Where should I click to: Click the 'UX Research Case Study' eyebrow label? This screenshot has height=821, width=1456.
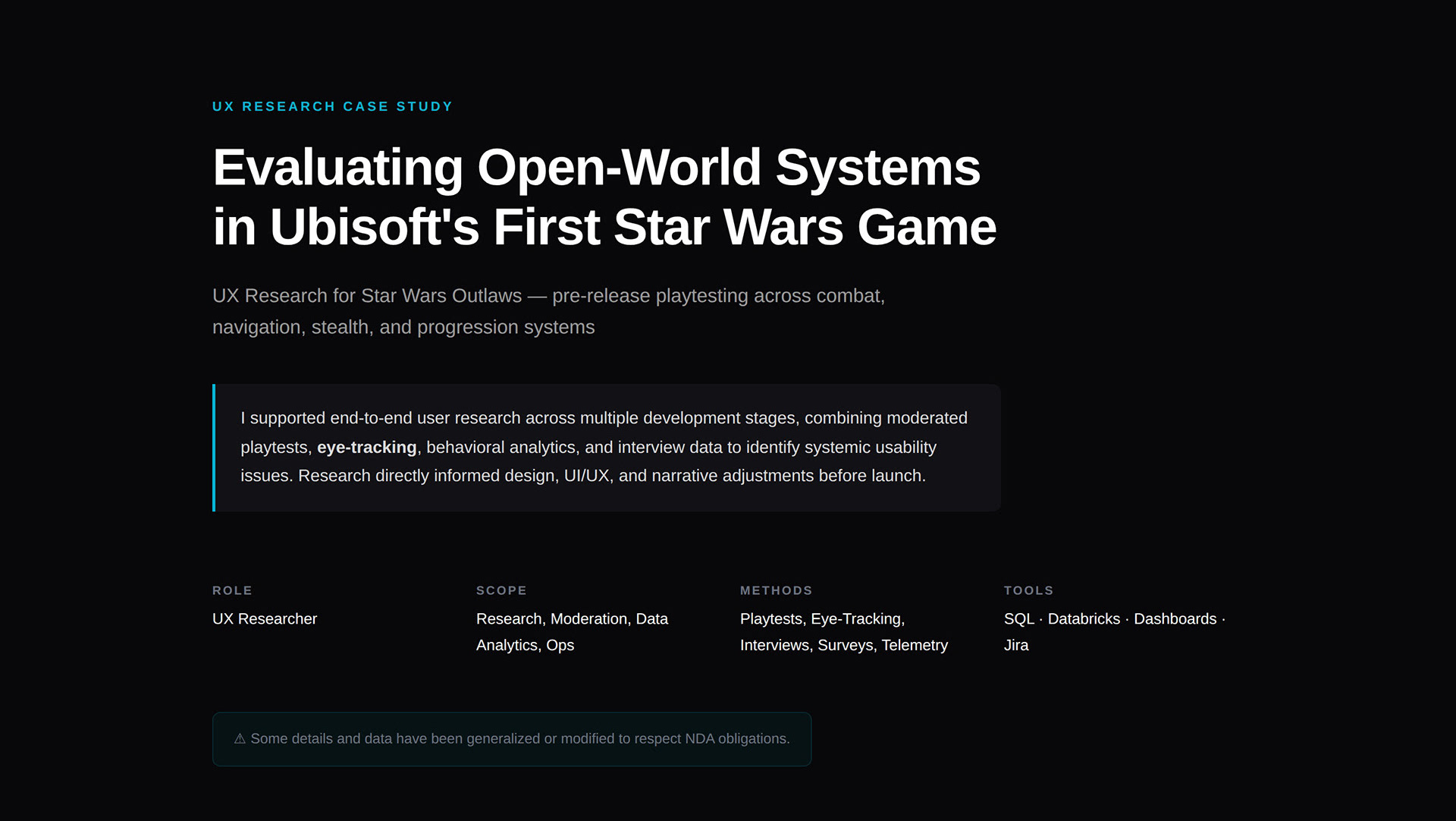click(x=332, y=106)
